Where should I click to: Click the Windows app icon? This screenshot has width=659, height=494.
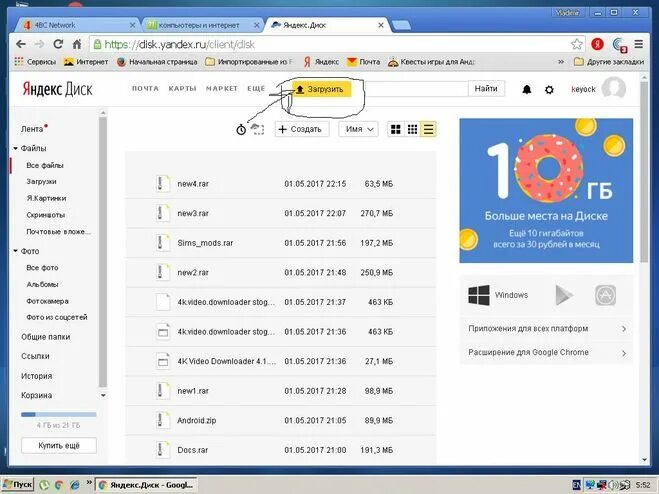[479, 295]
